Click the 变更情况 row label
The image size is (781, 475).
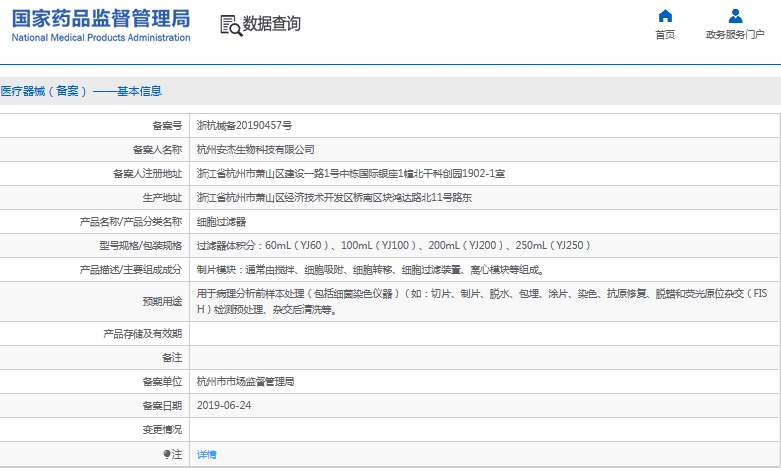pos(162,429)
